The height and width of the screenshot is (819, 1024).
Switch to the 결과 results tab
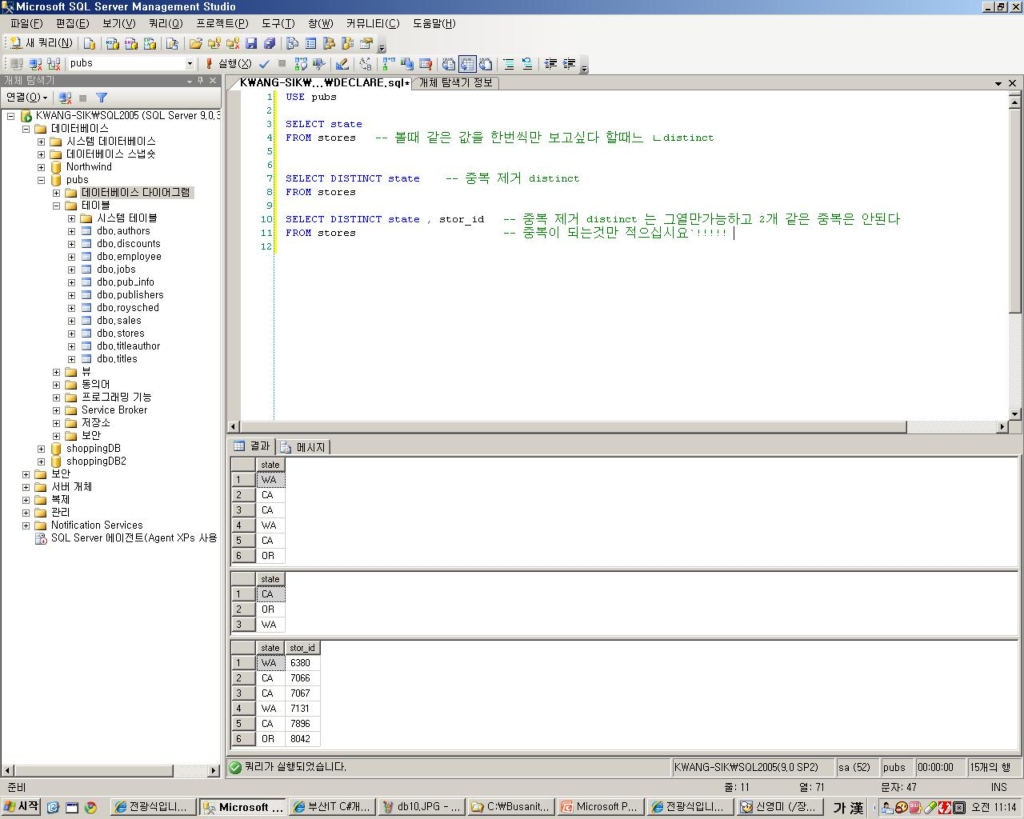[253, 446]
